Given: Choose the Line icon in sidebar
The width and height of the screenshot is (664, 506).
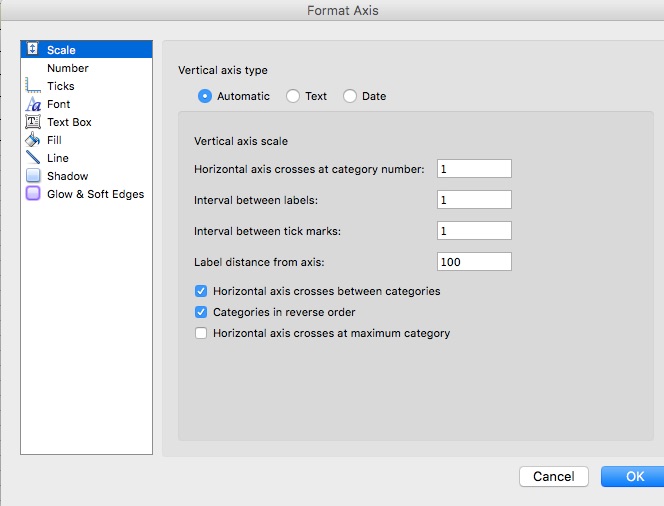Looking at the screenshot, I should pyautogui.click(x=33, y=158).
